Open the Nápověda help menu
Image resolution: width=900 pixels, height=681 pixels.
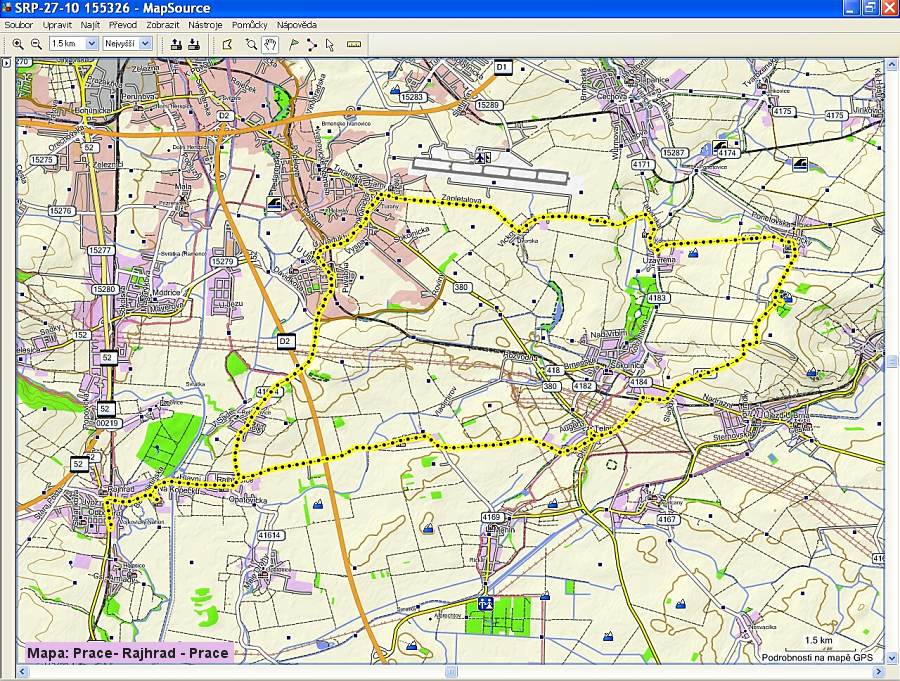pos(297,24)
